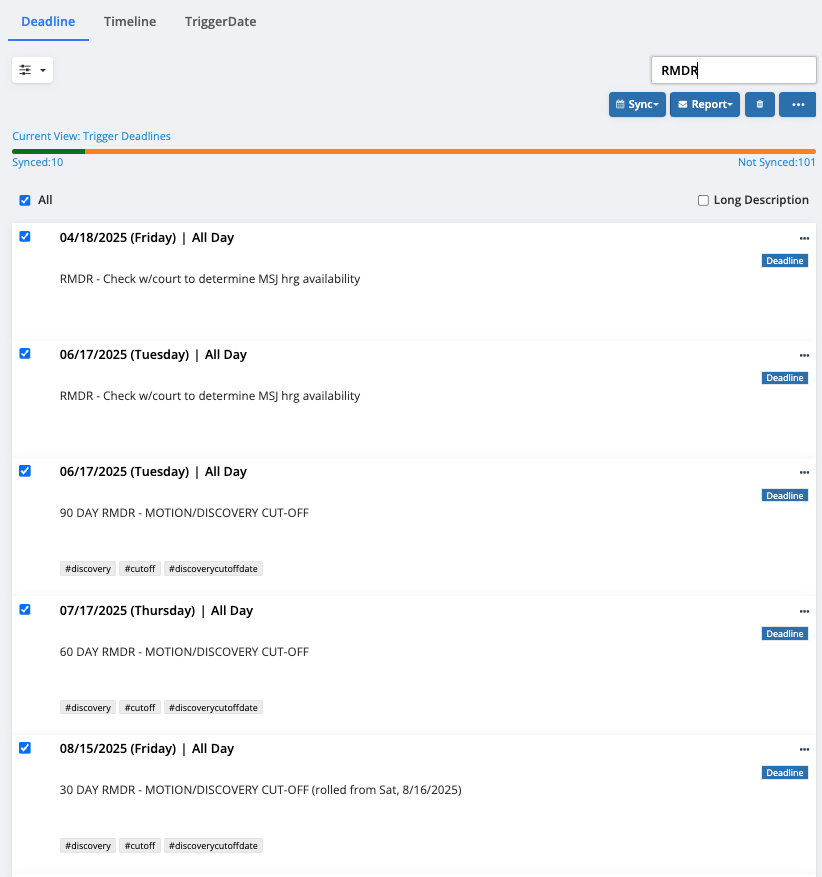
Task: Click #cutoff tag under 90 DAY RMDR
Action: click(140, 569)
